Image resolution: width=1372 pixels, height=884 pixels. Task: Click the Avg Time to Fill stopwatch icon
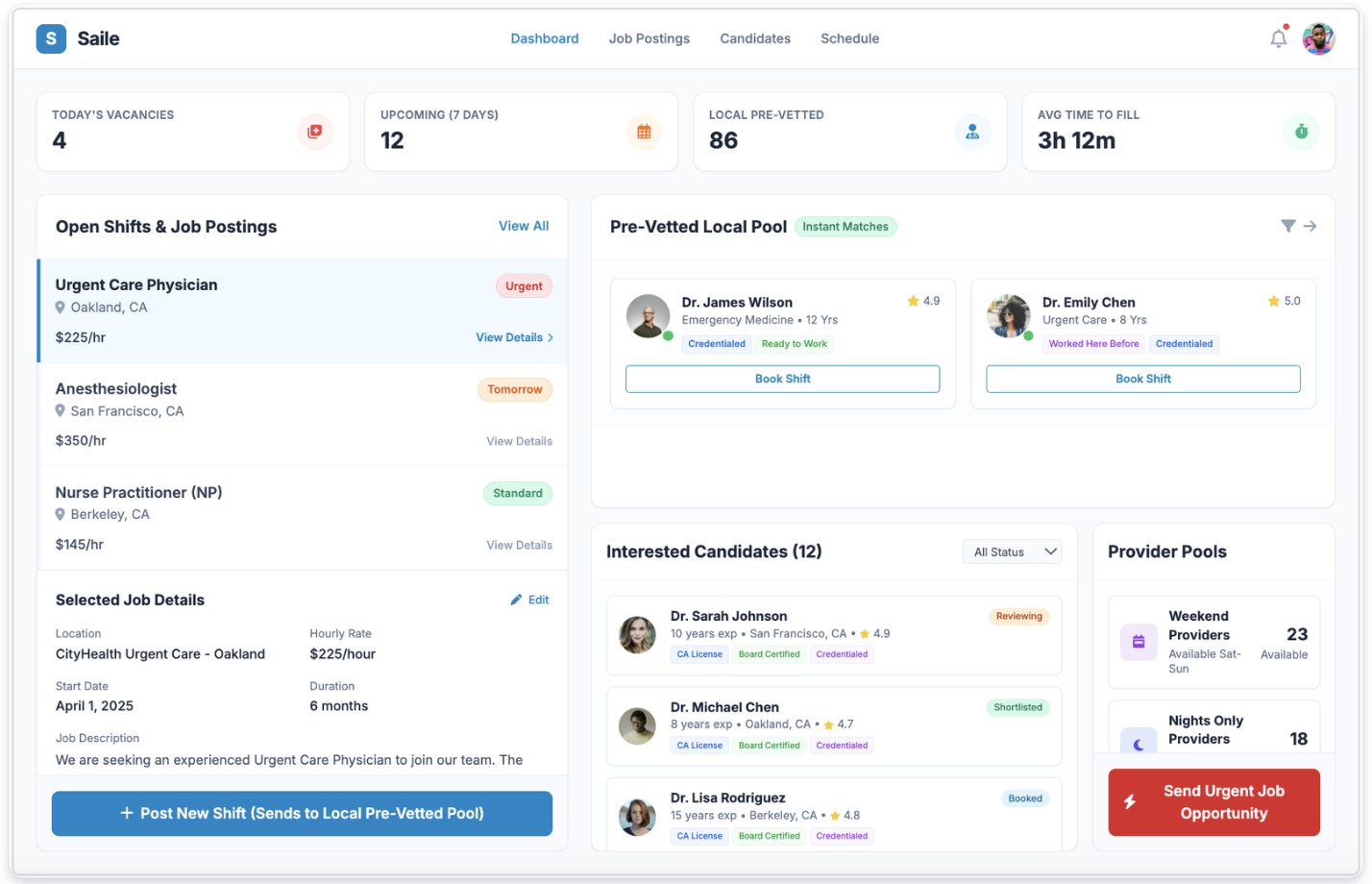point(1301,132)
